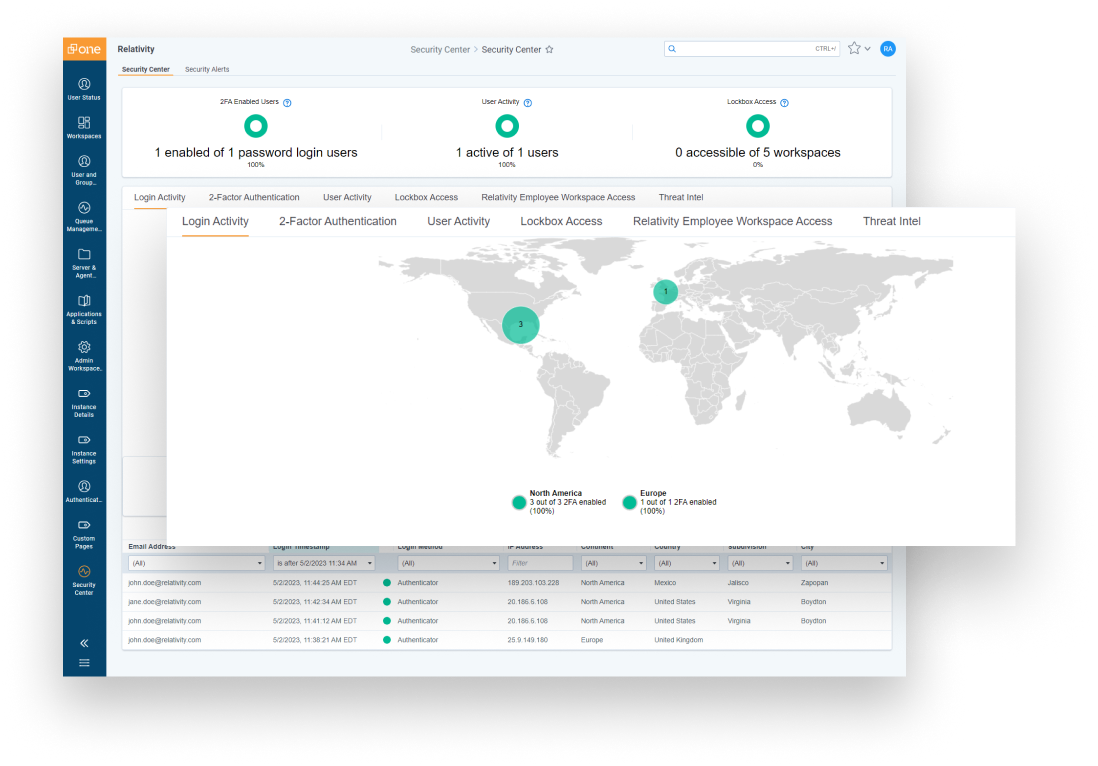Open User Status in the sidebar
Image resolution: width=1098 pixels, height=766 pixels.
[x=84, y=89]
